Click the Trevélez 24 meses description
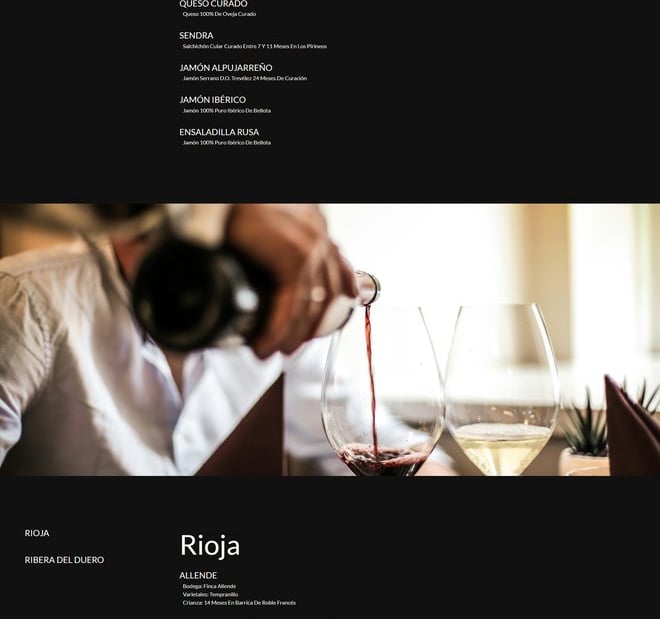This screenshot has width=660, height=619. pyautogui.click(x=245, y=78)
